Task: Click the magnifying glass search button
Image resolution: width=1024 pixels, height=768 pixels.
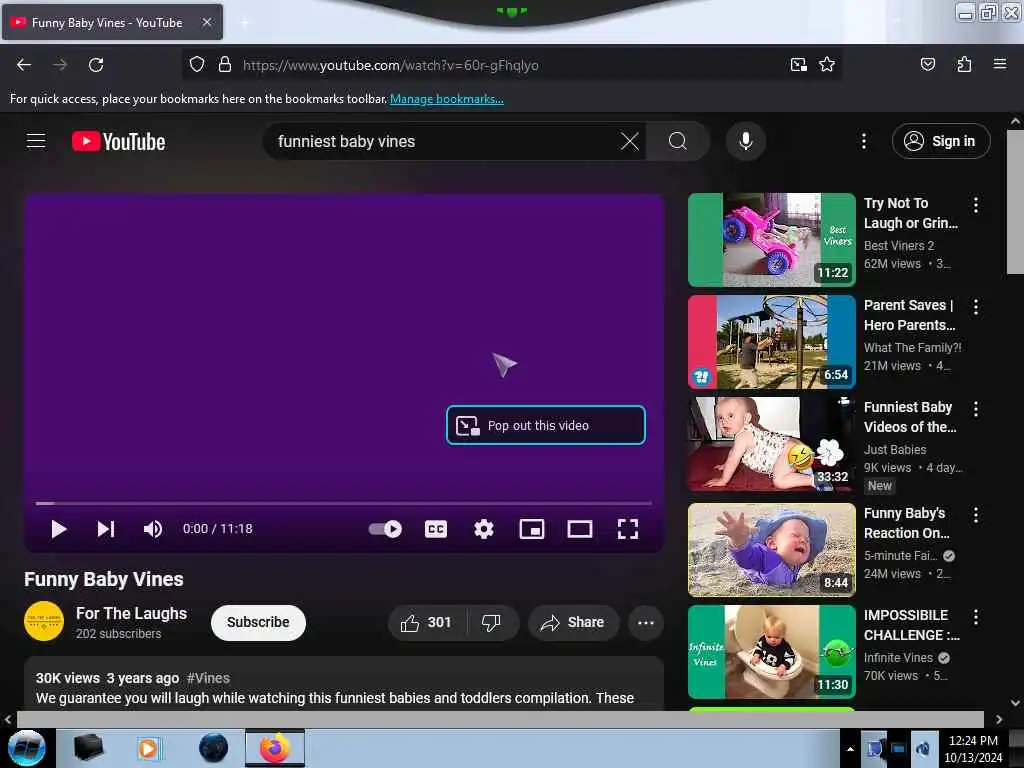Action: [678, 141]
